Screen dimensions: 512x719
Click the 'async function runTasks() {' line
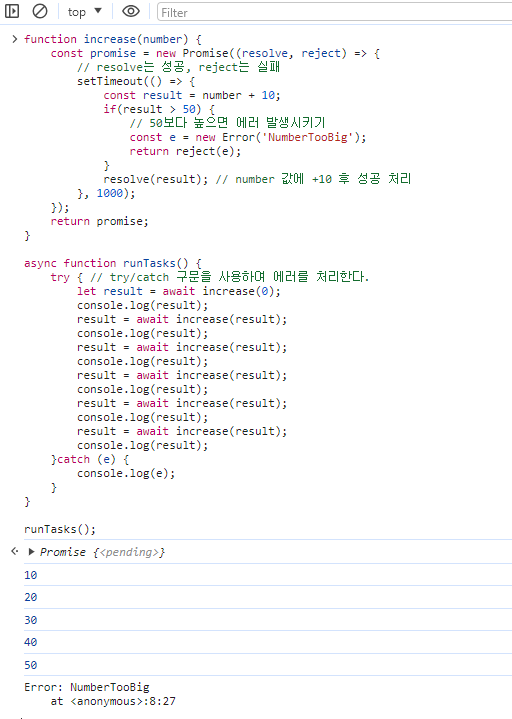113,263
